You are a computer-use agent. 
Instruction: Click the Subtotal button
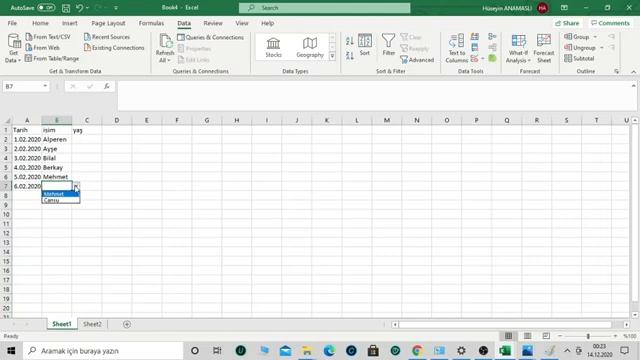tap(579, 59)
